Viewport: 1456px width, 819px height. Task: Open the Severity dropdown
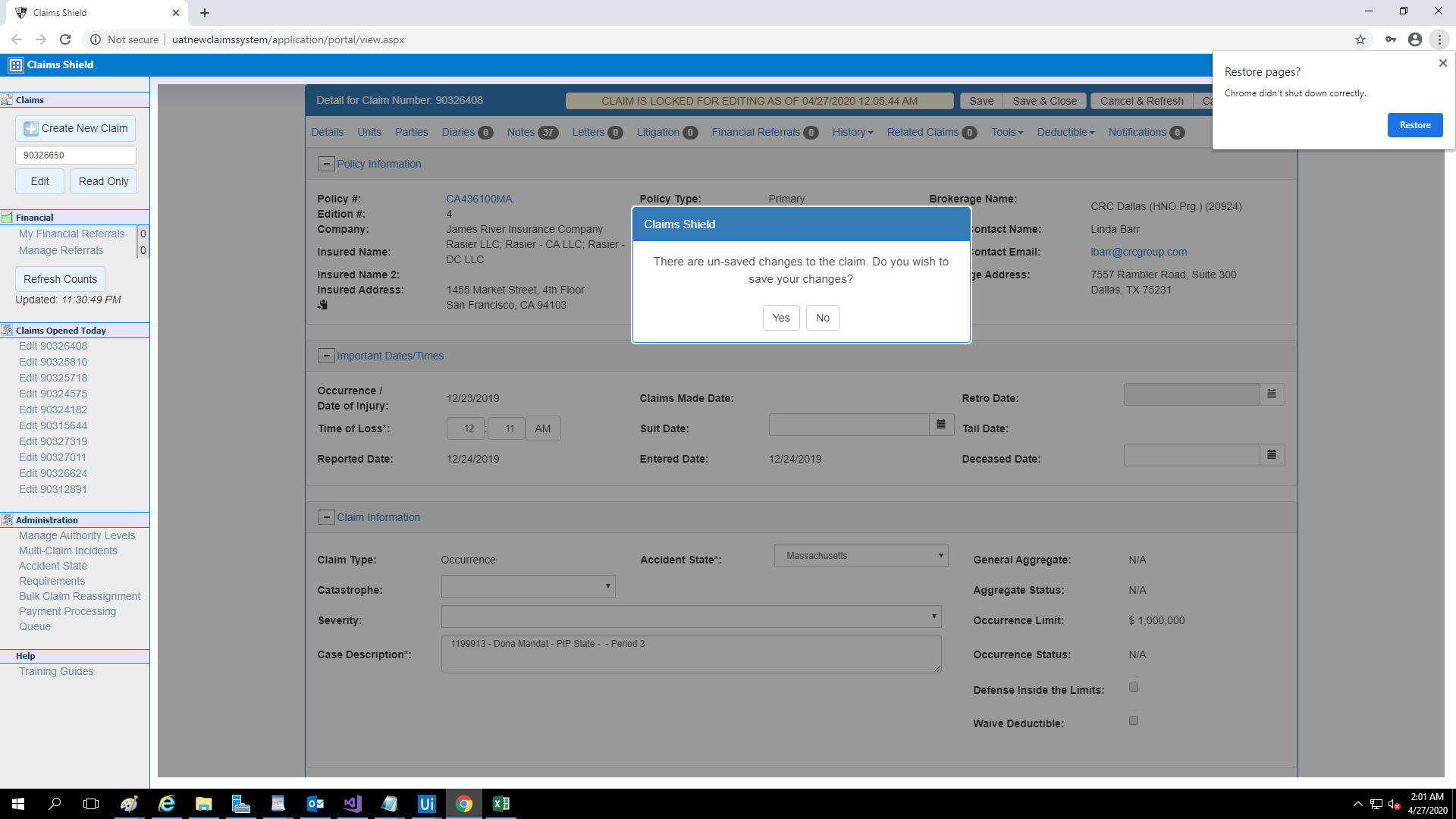691,617
